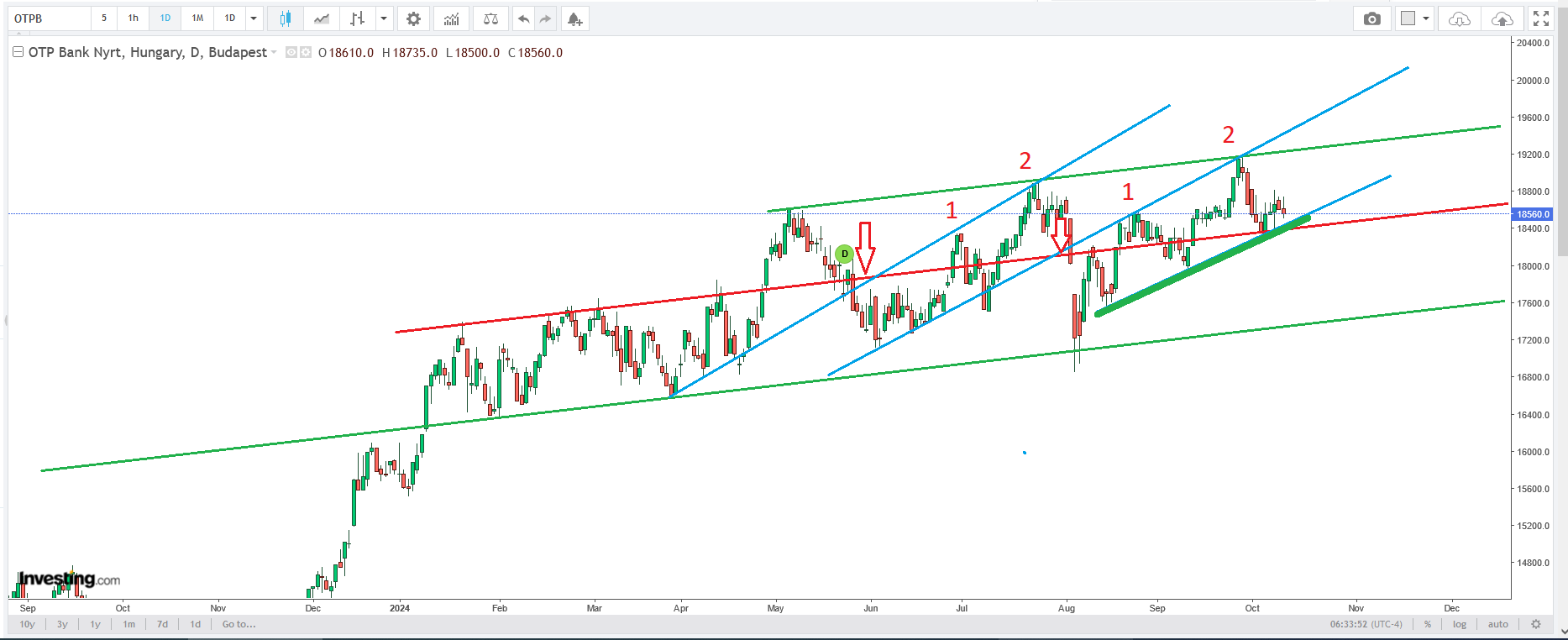Click the 20000.0 price axis label
Image resolution: width=1568 pixels, height=640 pixels.
(x=1534, y=81)
